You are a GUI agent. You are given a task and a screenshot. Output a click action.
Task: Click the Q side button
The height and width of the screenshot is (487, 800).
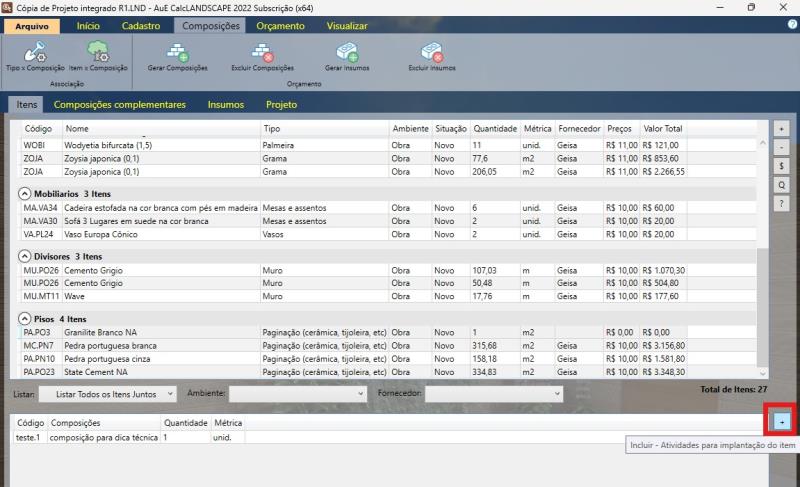(781, 185)
